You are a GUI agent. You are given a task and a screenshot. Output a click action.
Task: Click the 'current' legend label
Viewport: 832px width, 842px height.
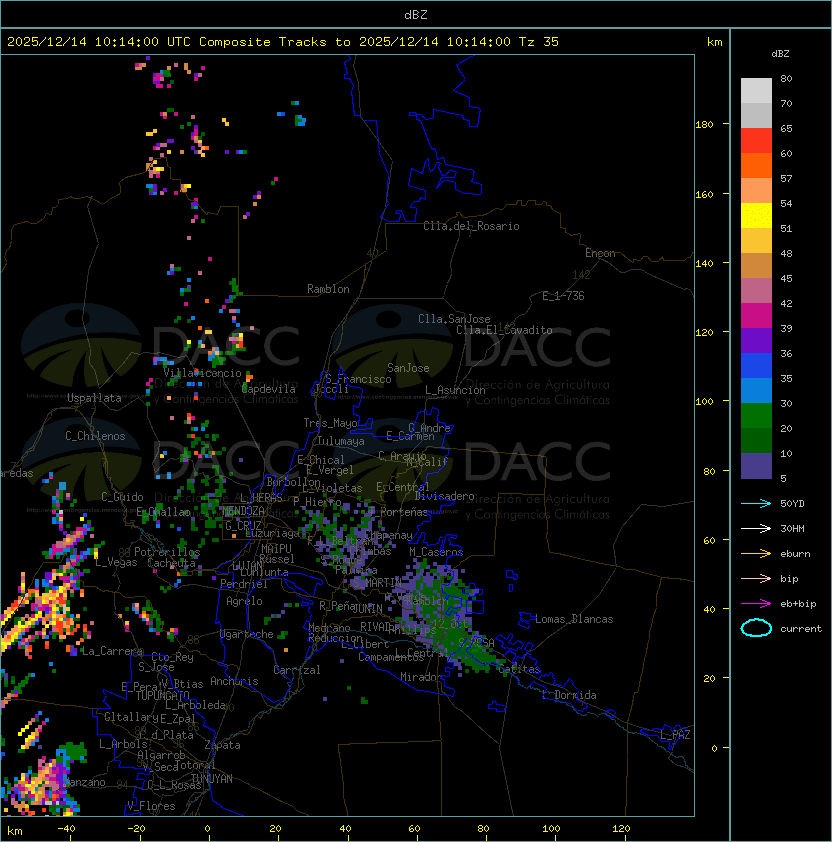[801, 629]
